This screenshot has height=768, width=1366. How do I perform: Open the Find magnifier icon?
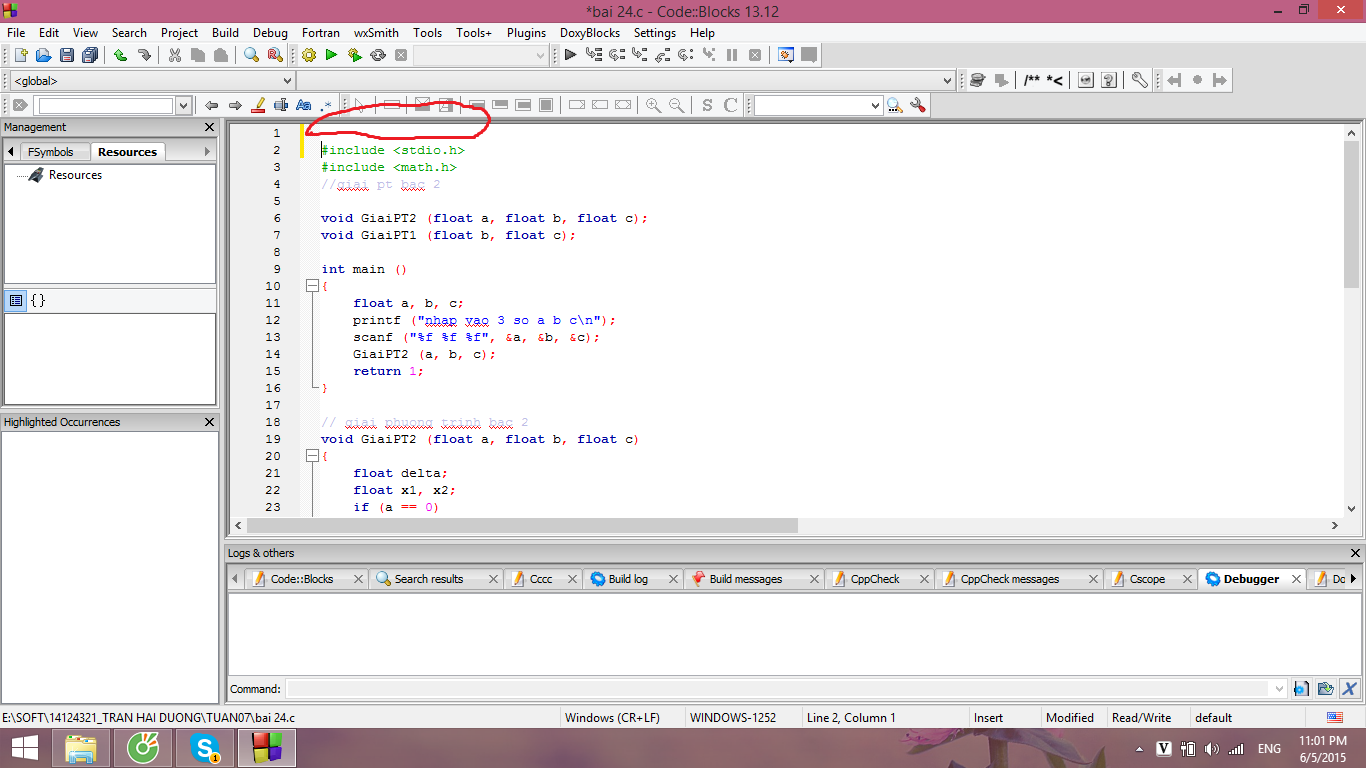coord(251,55)
